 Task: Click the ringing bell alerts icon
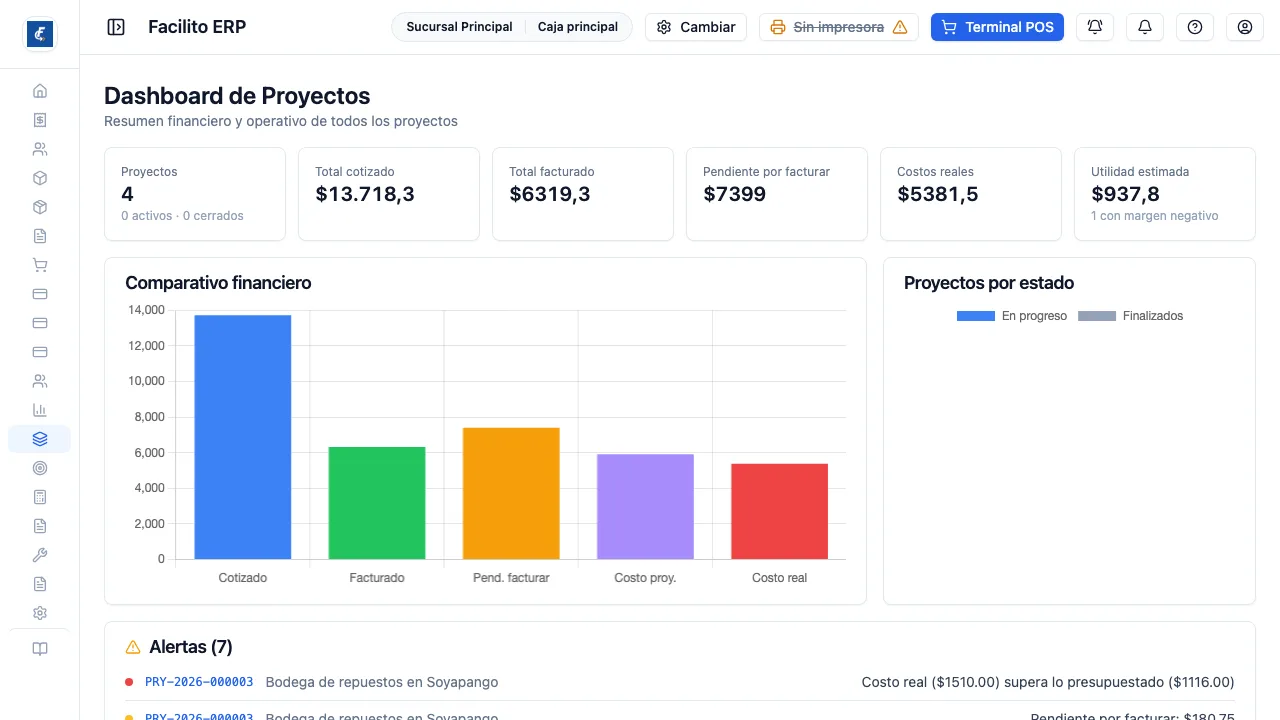tap(1095, 27)
